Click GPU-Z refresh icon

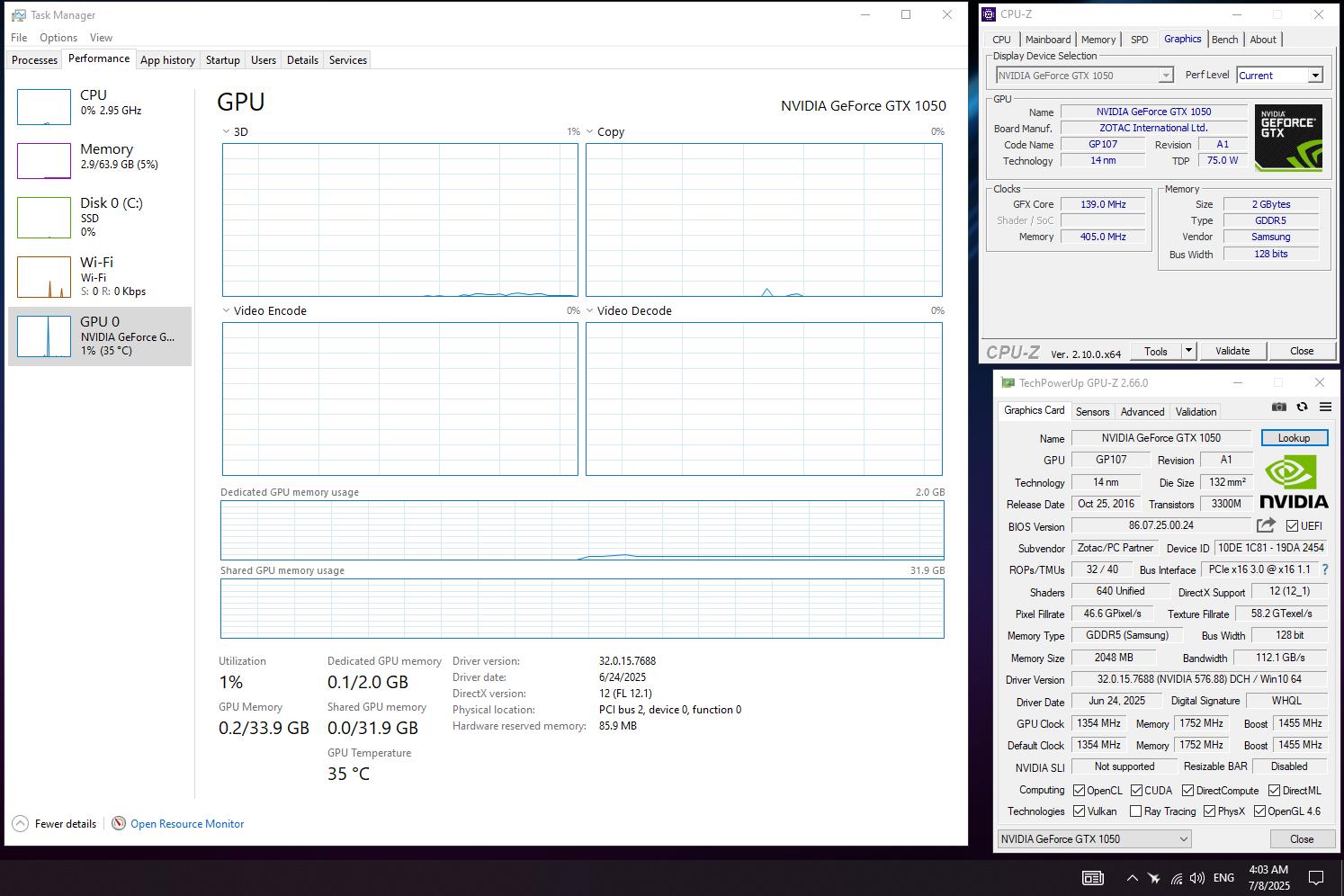tap(1302, 407)
